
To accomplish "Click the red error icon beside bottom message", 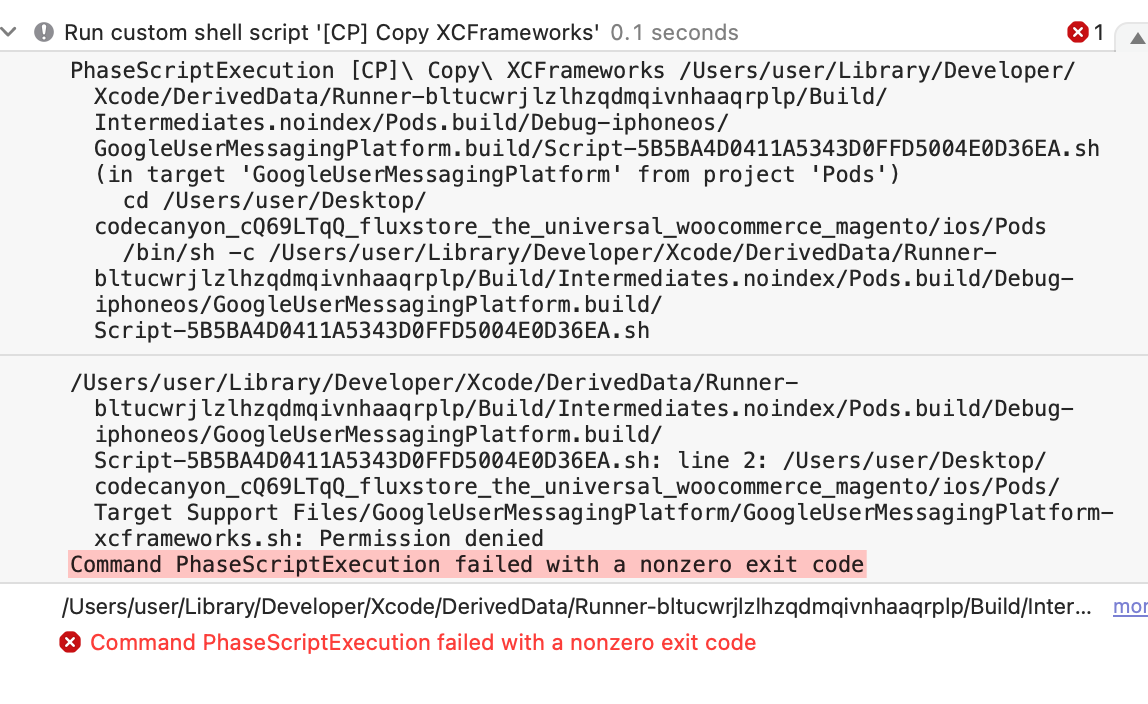I will point(70,642).
